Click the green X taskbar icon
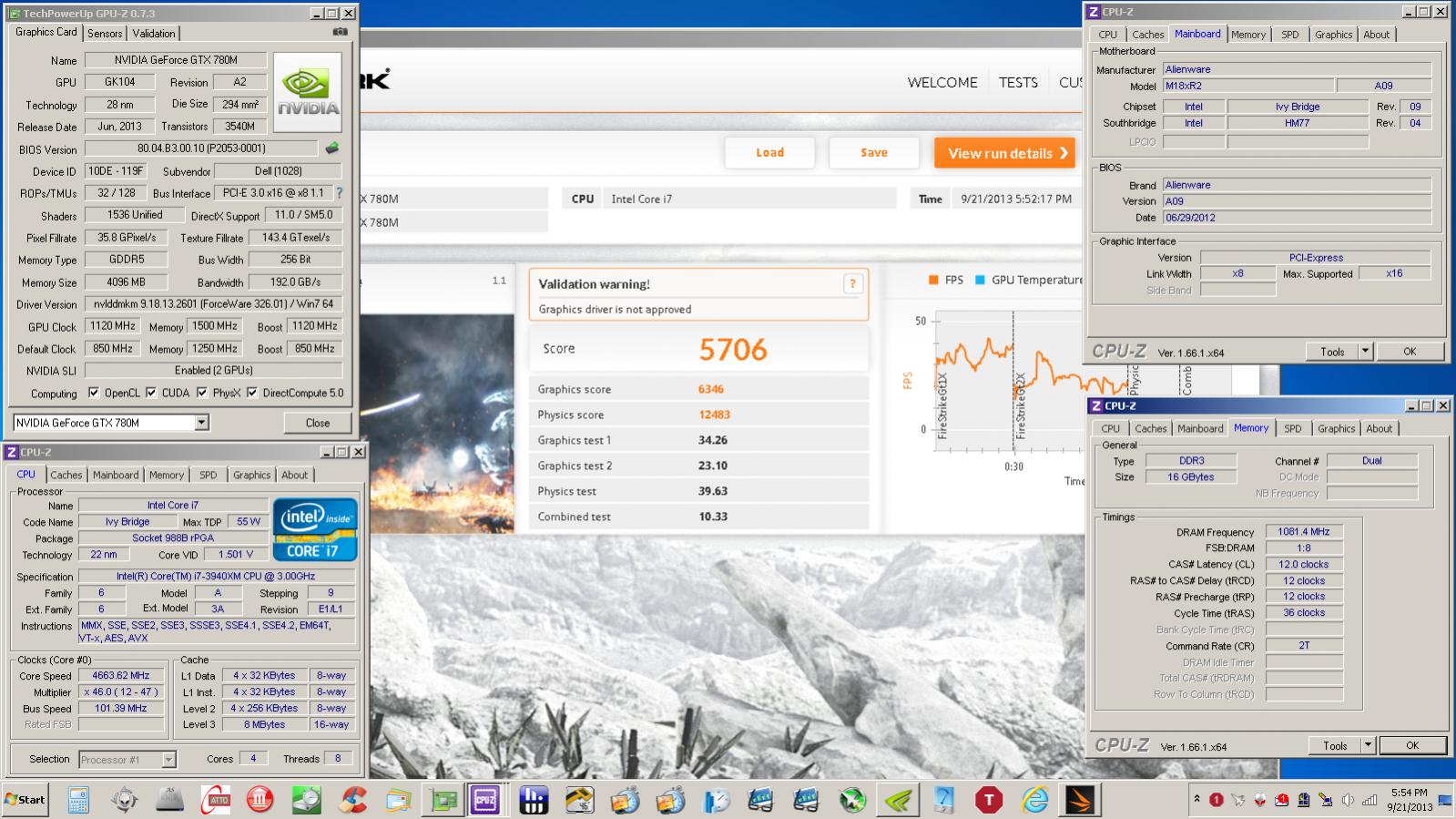The height and width of the screenshot is (819, 1456). (x=852, y=800)
